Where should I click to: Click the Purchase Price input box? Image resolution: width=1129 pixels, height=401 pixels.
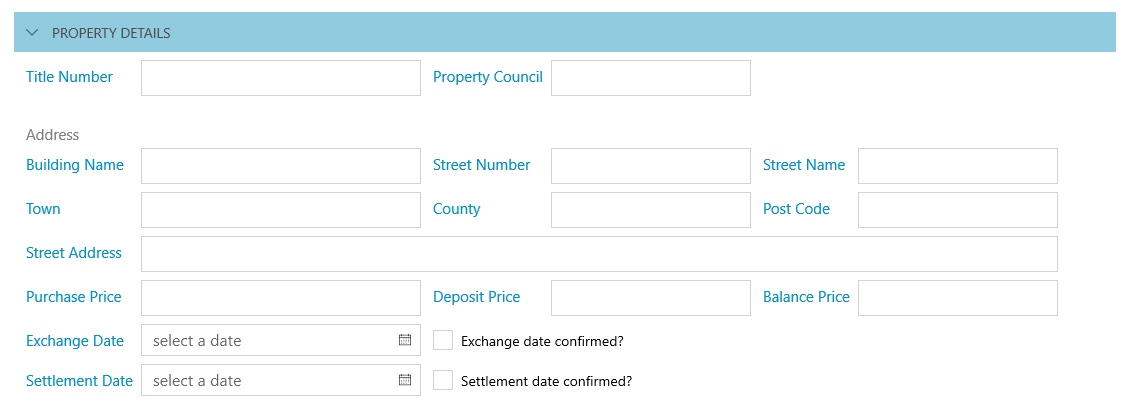(x=280, y=298)
